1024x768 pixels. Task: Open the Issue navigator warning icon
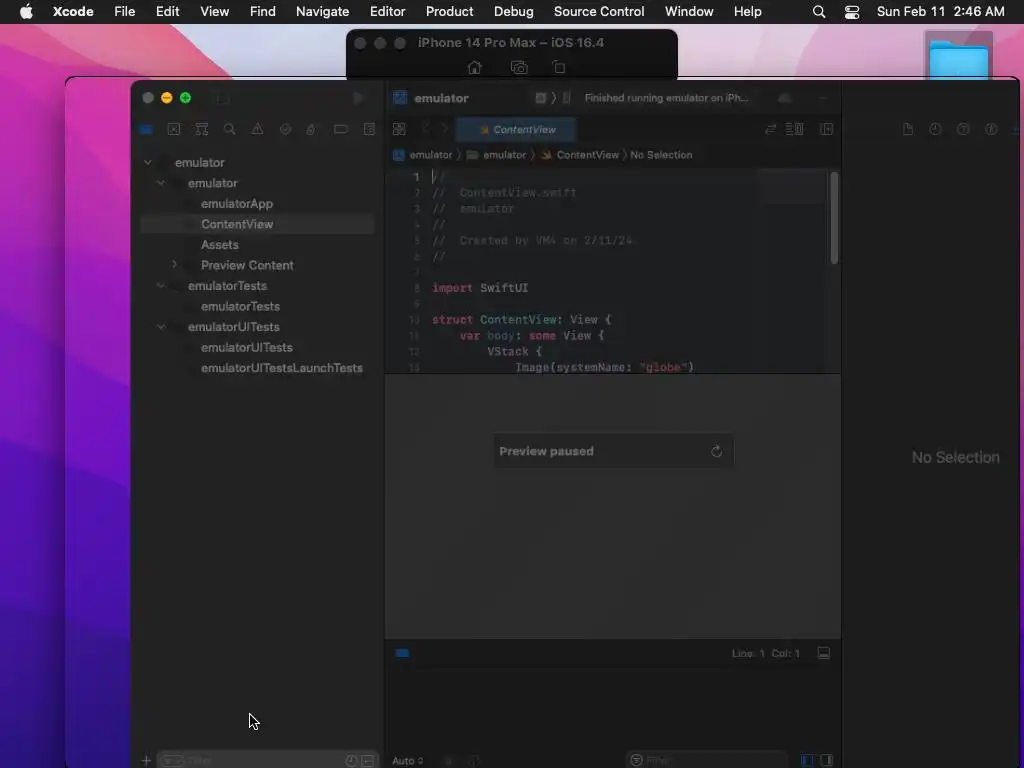click(x=257, y=129)
